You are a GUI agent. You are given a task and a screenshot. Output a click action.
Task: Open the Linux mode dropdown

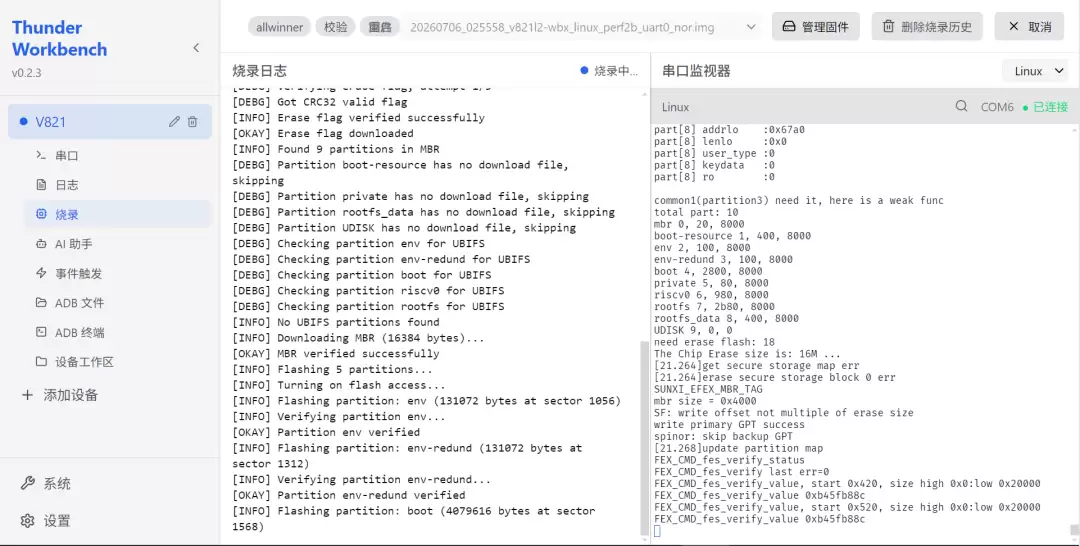pos(1039,71)
